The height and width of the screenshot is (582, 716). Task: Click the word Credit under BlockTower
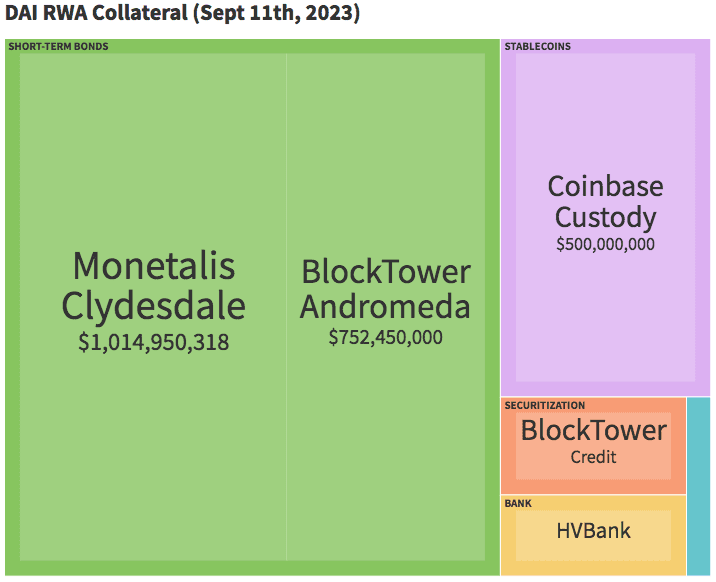pyautogui.click(x=593, y=457)
